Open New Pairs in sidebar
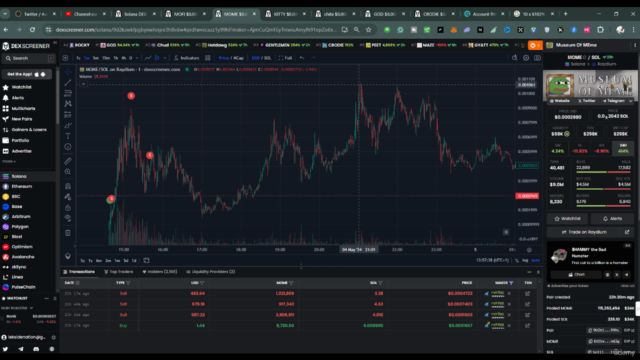640x360 pixels. point(18,119)
